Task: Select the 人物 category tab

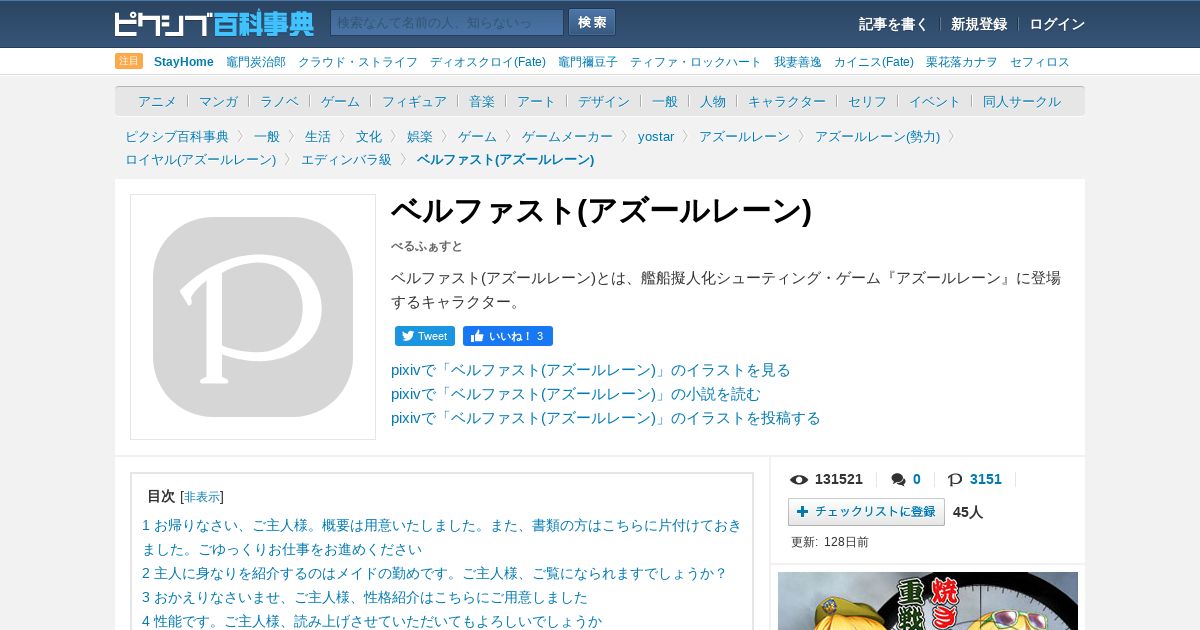Action: (713, 101)
